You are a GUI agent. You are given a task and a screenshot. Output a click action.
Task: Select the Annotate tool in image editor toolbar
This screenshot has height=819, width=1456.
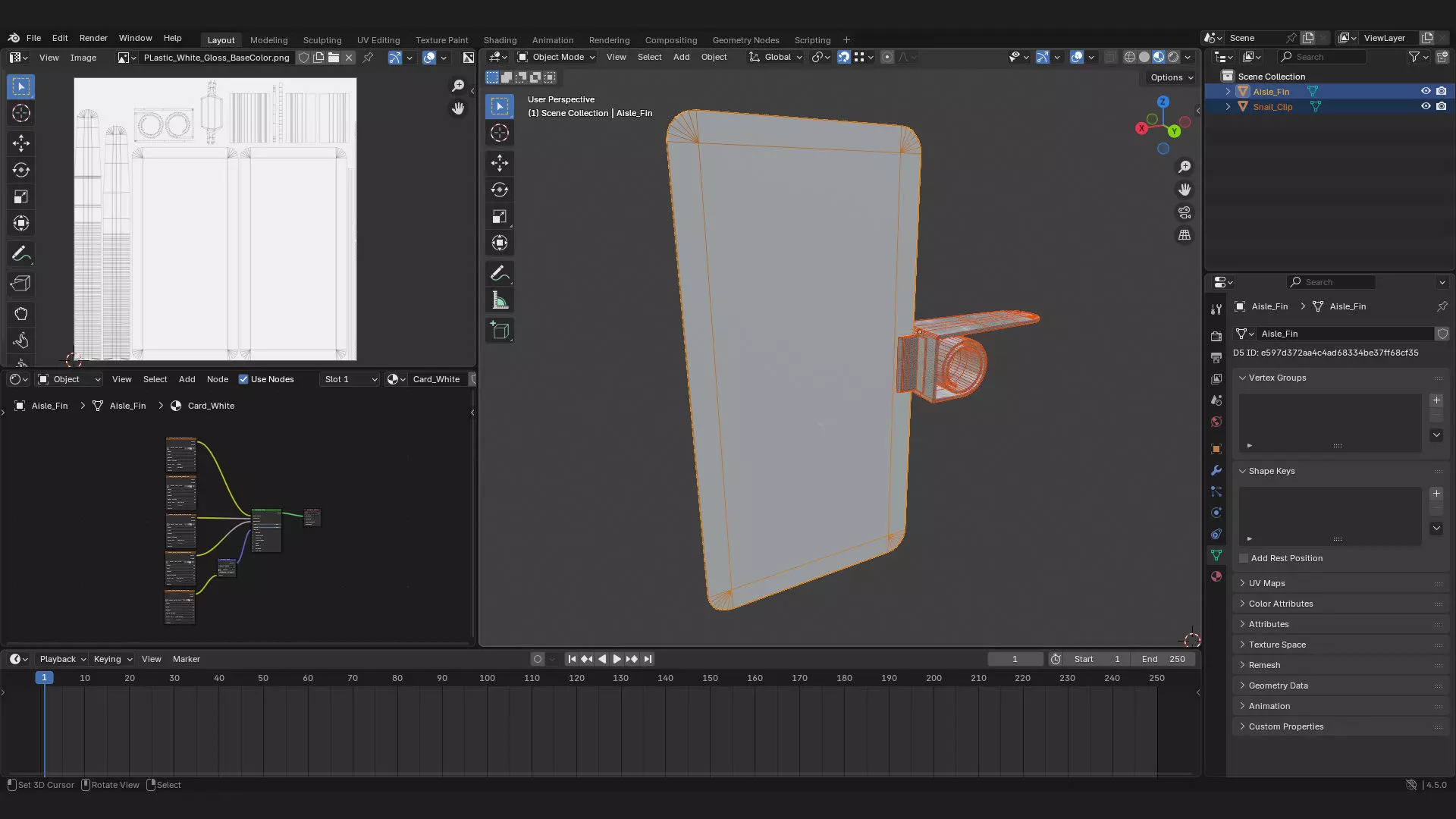pos(20,254)
